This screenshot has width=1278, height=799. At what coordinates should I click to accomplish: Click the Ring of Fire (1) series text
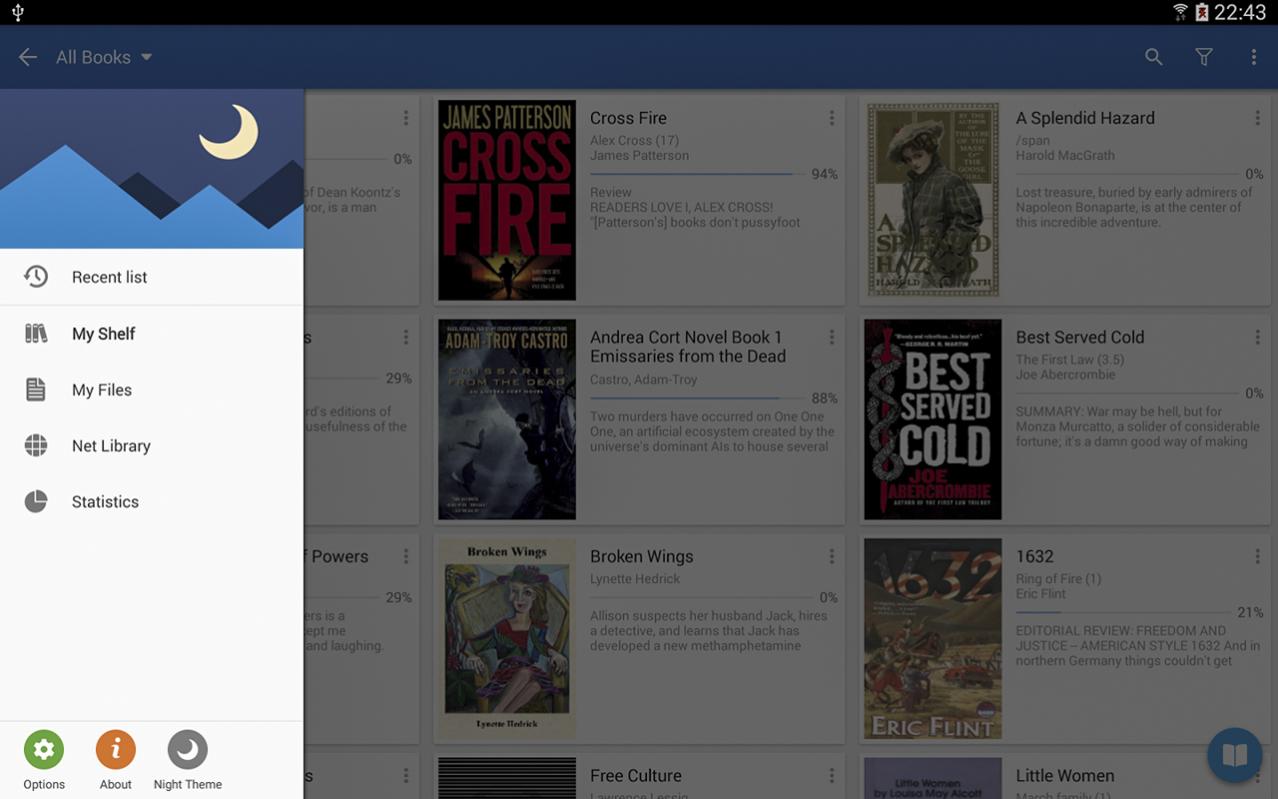[1058, 579]
